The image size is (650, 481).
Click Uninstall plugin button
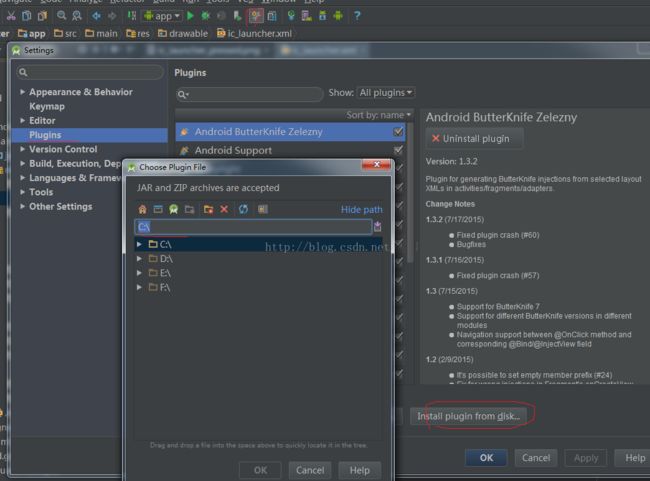coord(474,138)
